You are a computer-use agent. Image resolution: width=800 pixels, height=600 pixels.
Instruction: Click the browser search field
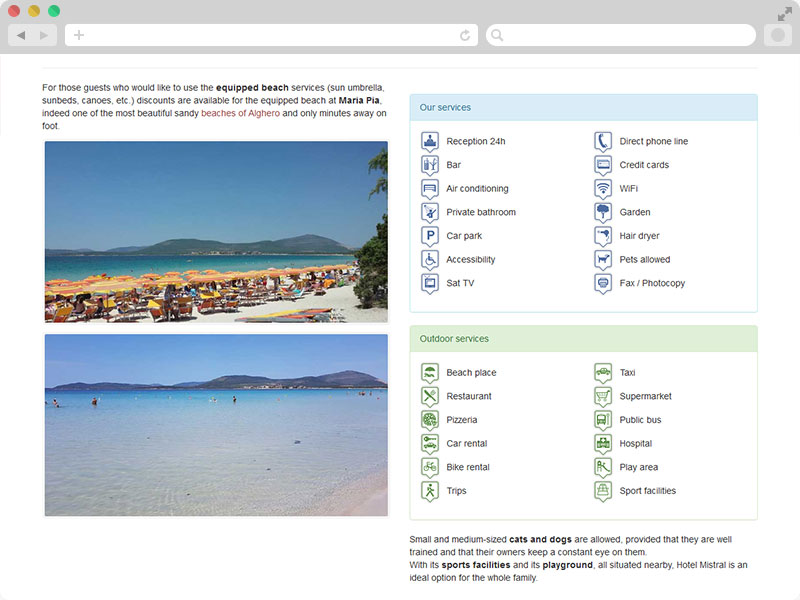[621, 35]
